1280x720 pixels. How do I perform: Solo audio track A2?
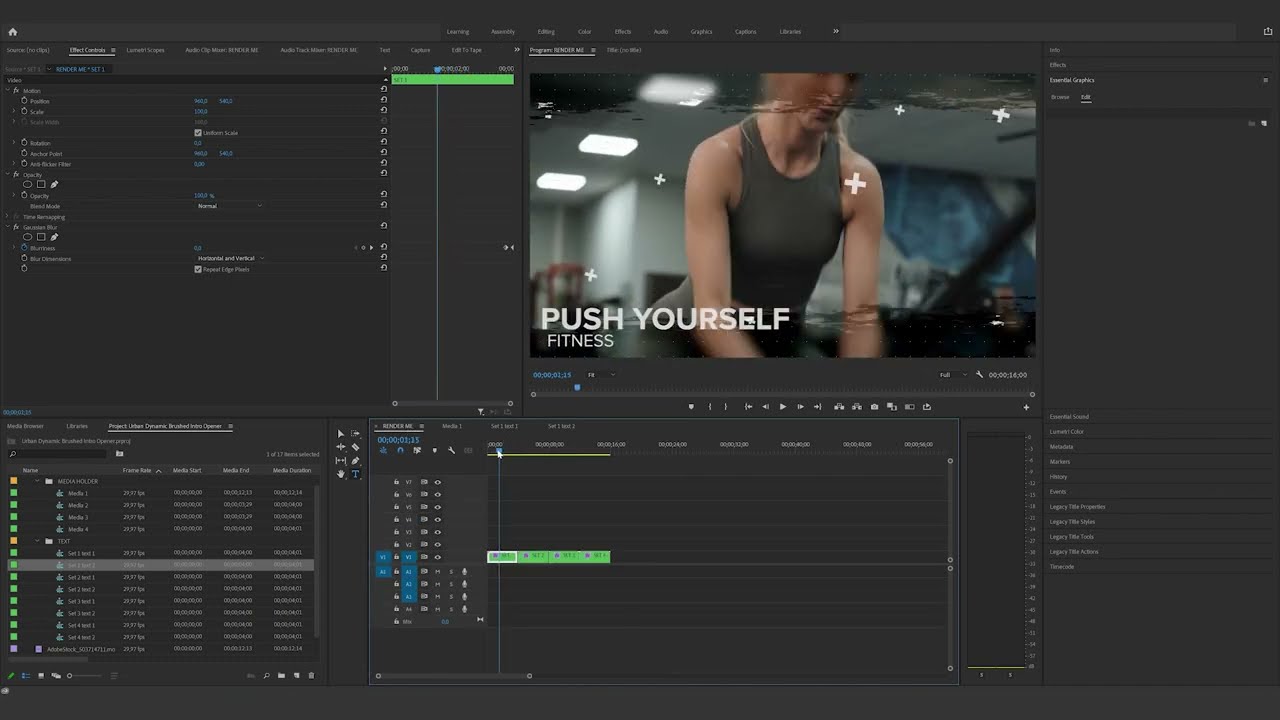[450, 584]
